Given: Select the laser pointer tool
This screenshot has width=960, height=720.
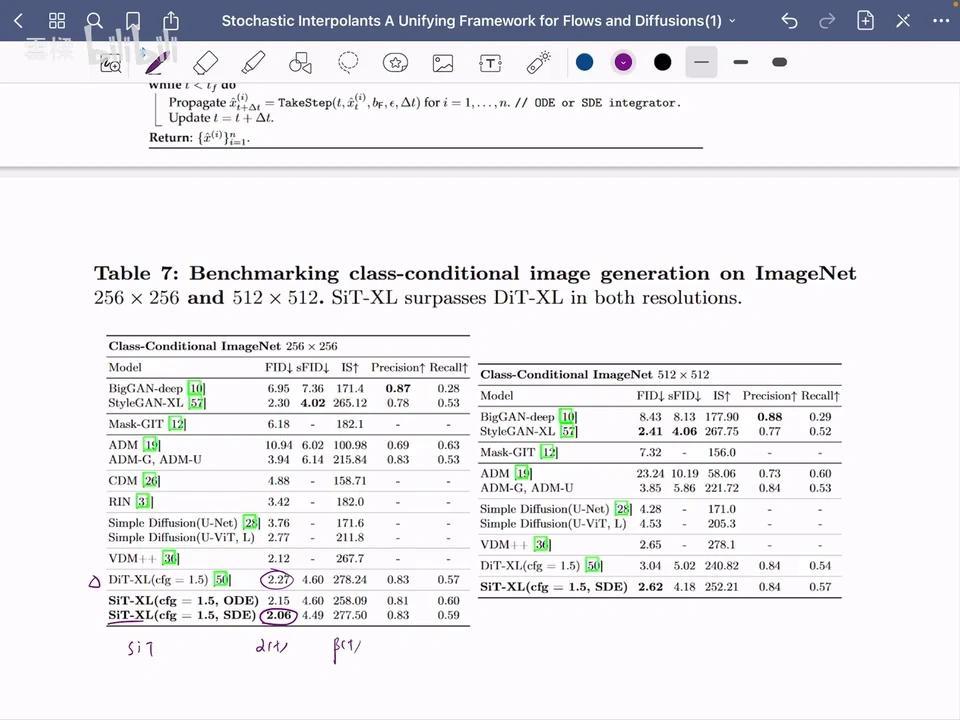Looking at the screenshot, I should pos(538,62).
